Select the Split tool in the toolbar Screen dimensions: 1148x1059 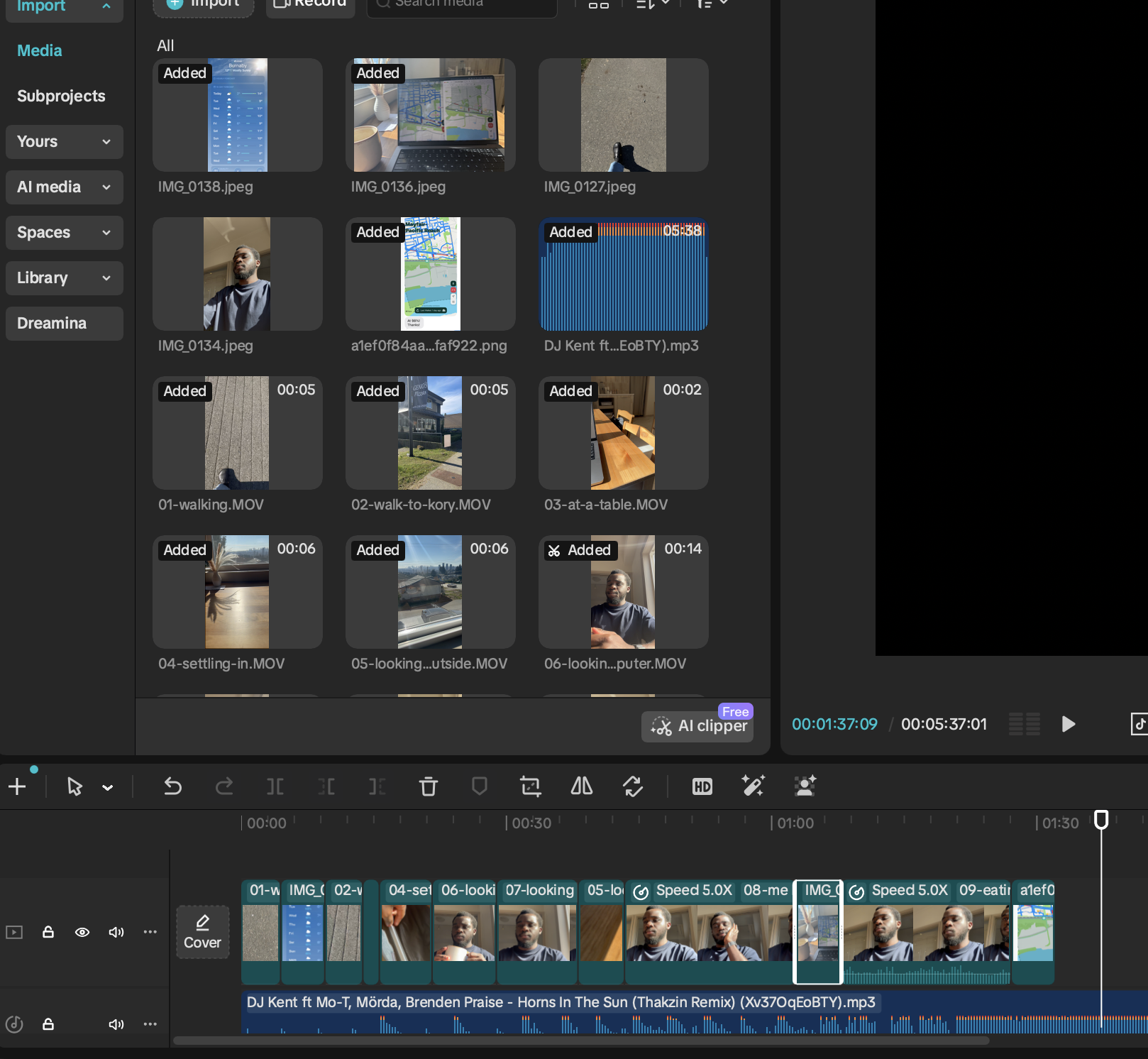pos(275,786)
